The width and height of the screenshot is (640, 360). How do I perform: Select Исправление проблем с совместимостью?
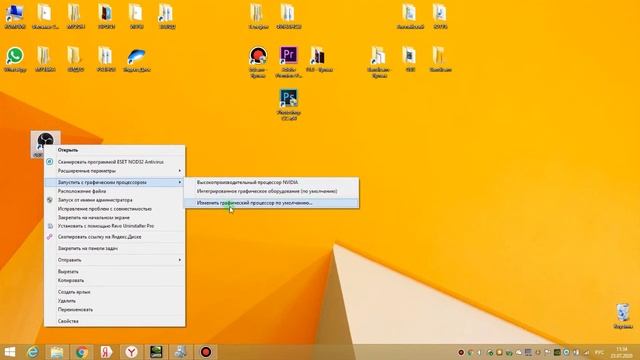pos(114,209)
